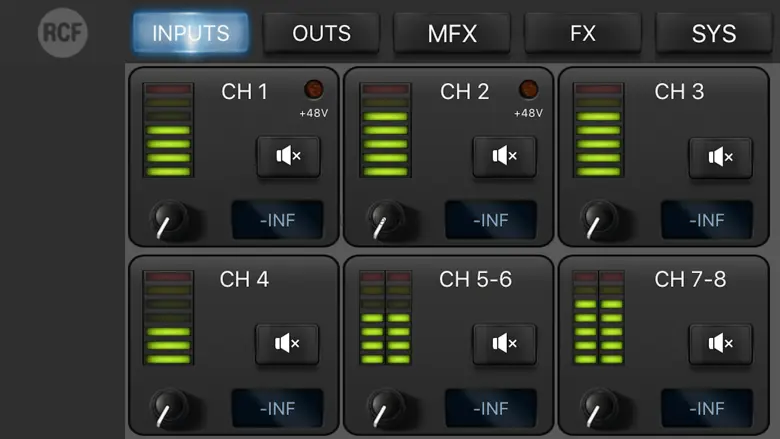Click the CH 2 channel label
The image size is (780, 439).
coord(464,91)
